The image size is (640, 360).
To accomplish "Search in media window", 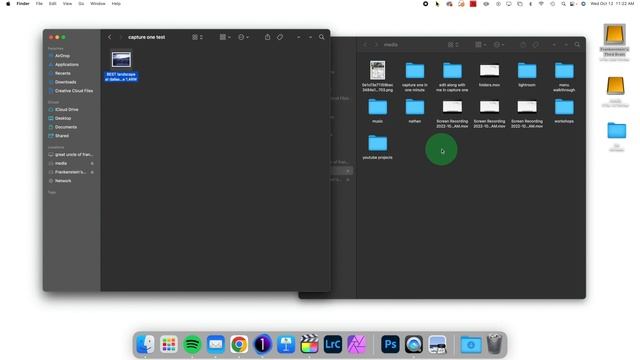I will point(577,44).
